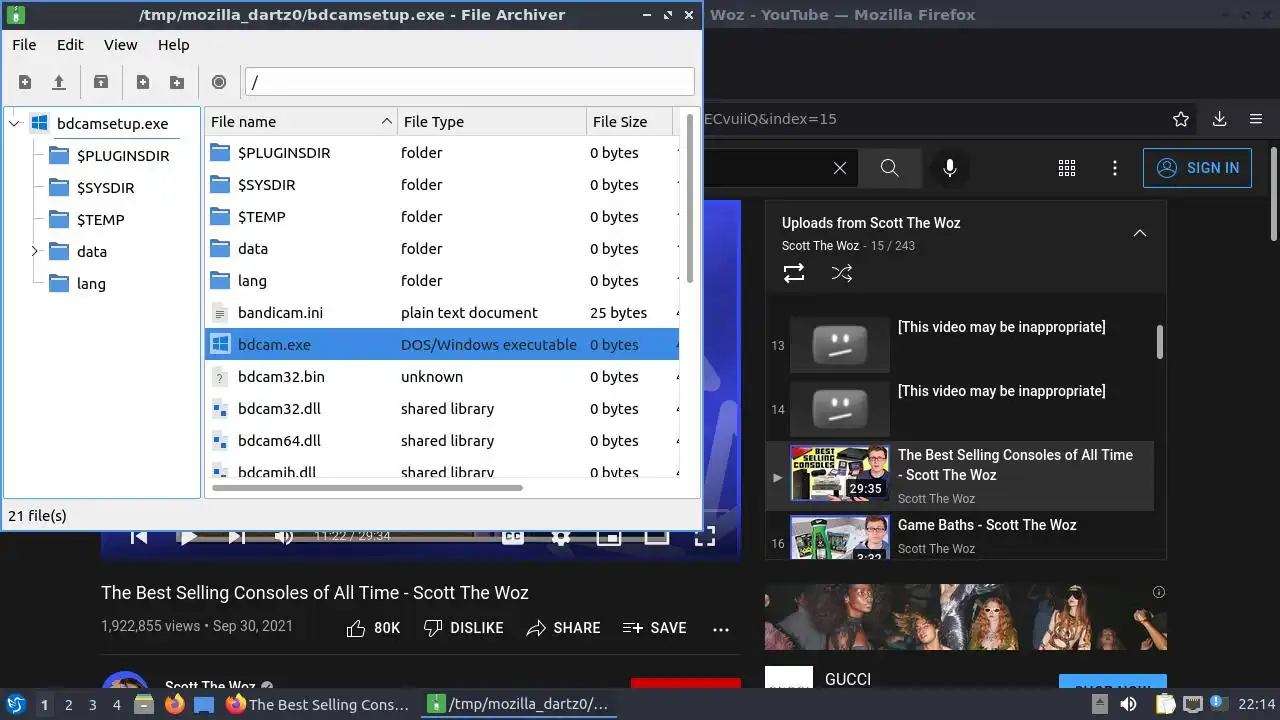Focus the archive path field showing "/"
The image size is (1280, 720).
[469, 82]
